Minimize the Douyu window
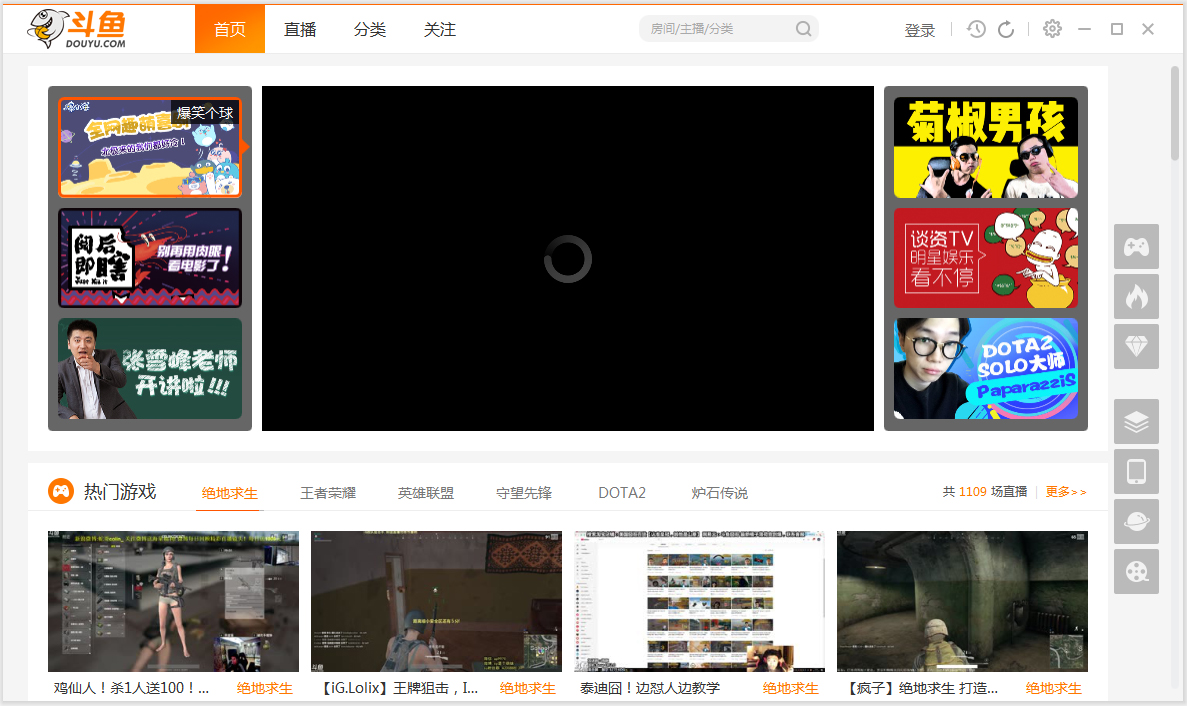The image size is (1187, 706). [x=1085, y=29]
